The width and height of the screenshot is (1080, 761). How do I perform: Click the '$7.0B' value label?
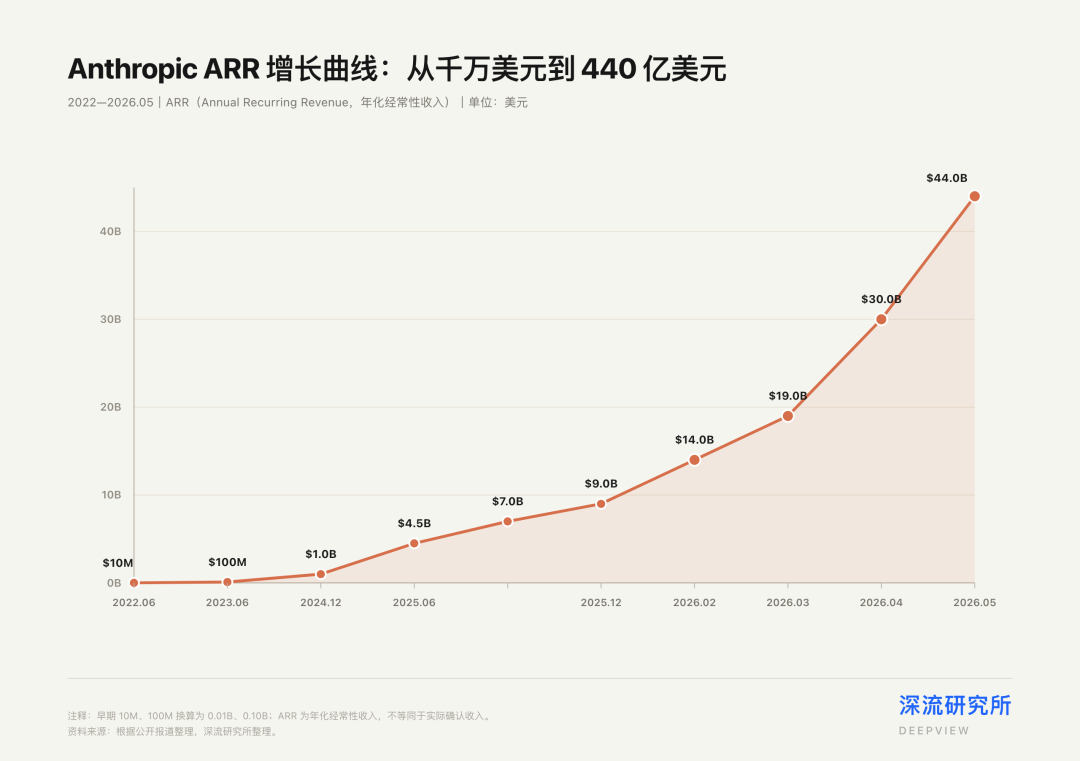pos(508,501)
